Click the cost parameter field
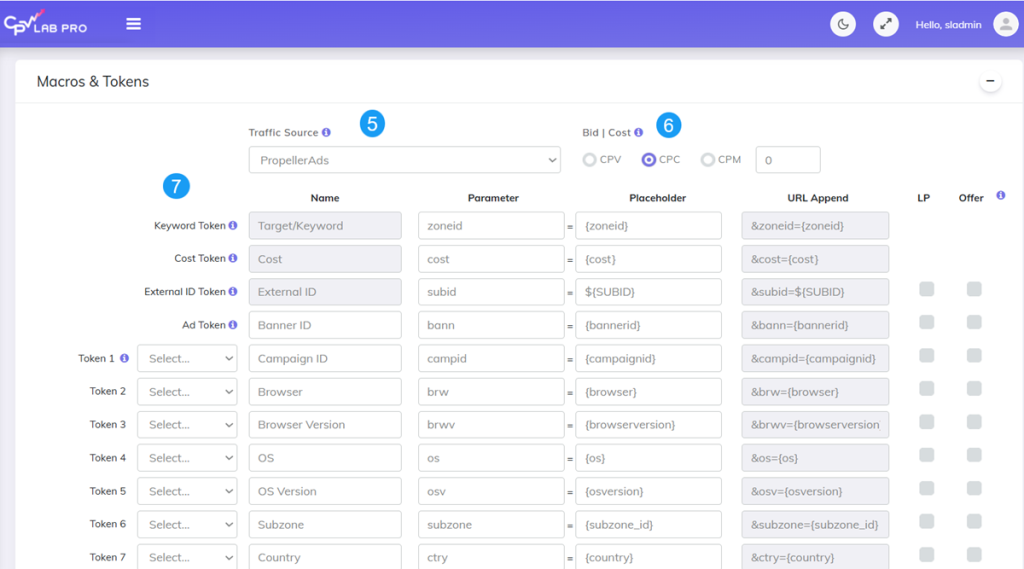The image size is (1024, 569). click(x=491, y=259)
